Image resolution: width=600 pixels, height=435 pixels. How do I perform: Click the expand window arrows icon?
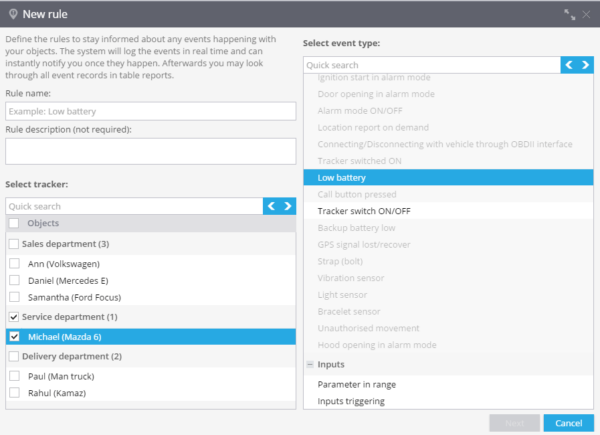[x=570, y=15]
